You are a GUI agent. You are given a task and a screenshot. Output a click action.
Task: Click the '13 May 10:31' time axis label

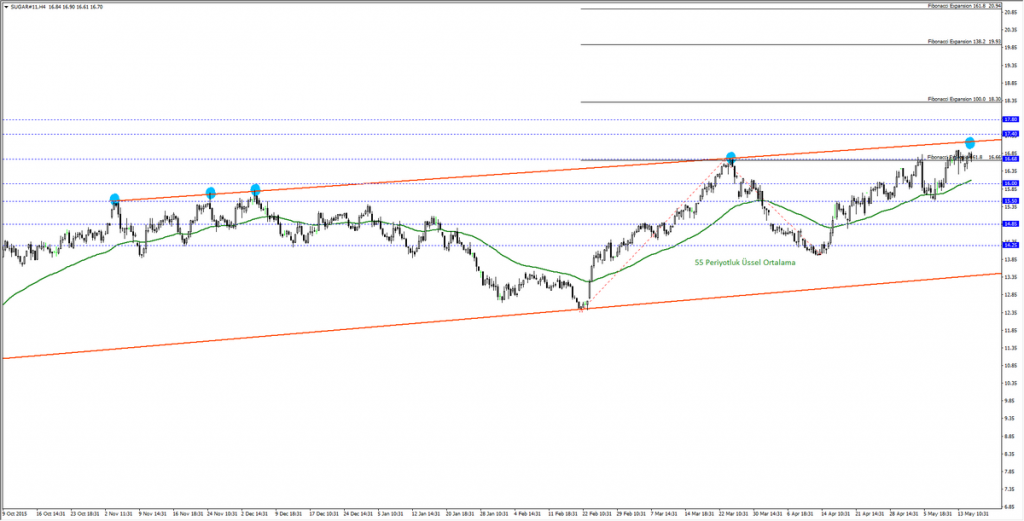(x=973, y=513)
